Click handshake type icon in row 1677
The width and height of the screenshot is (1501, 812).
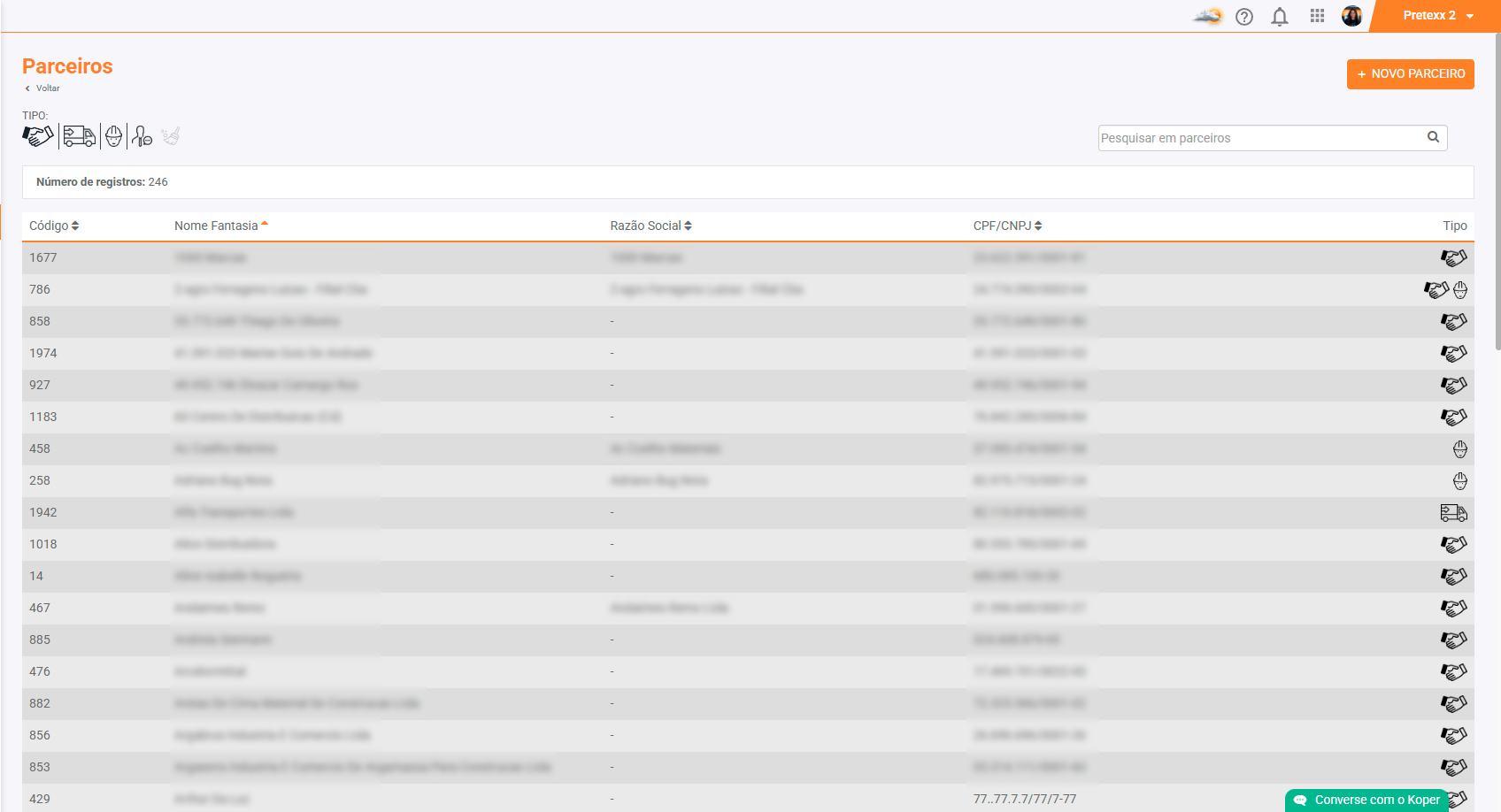point(1453,257)
